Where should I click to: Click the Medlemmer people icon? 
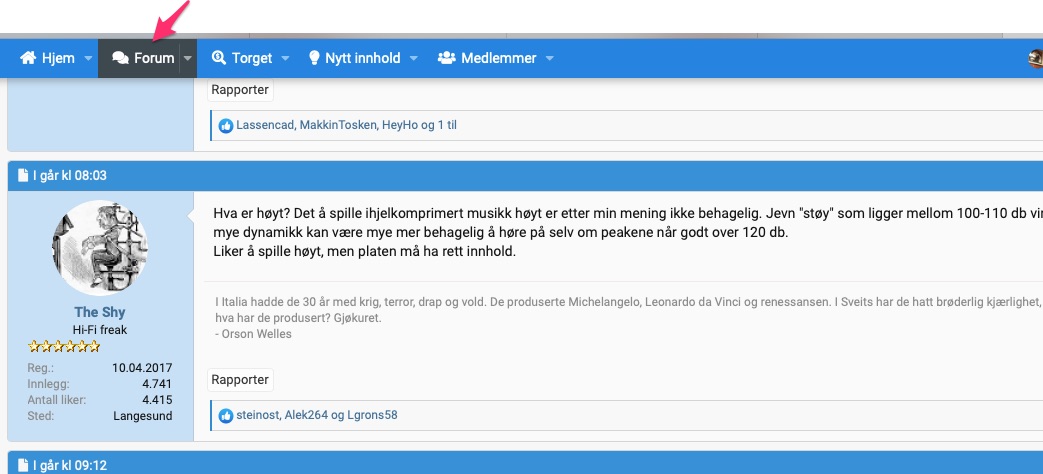coord(446,58)
